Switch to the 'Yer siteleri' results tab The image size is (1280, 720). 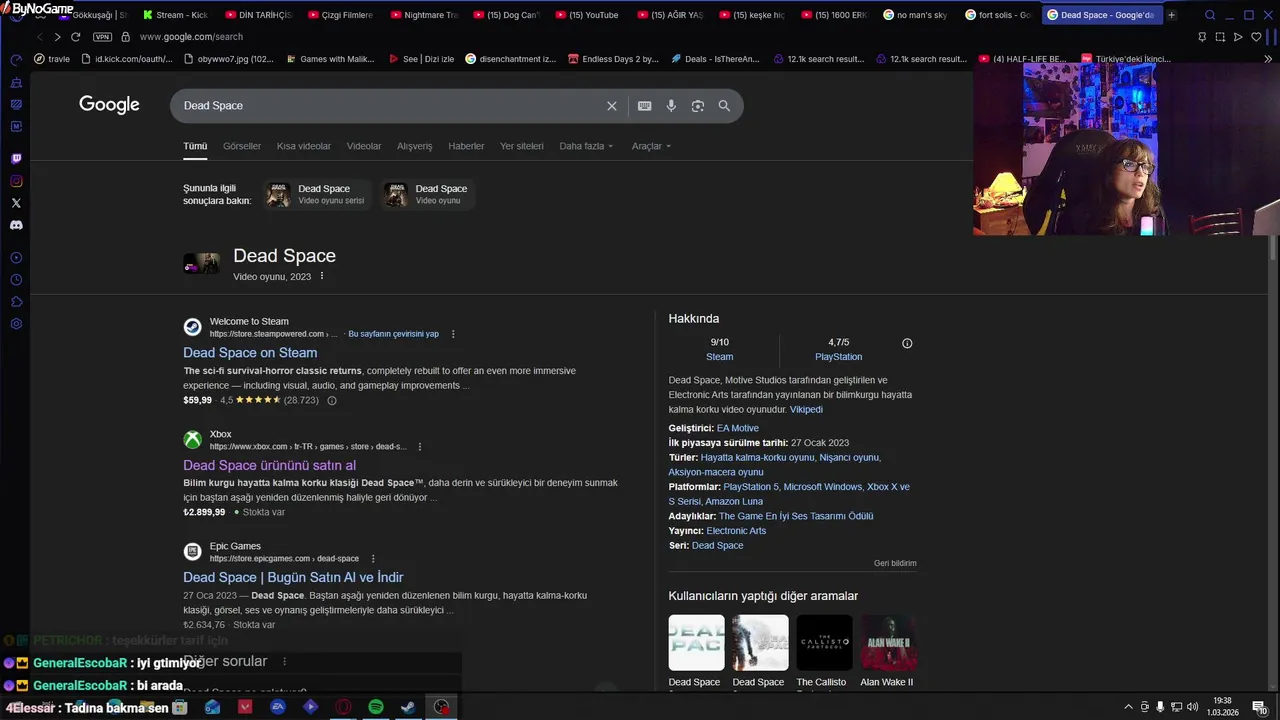tap(522, 146)
